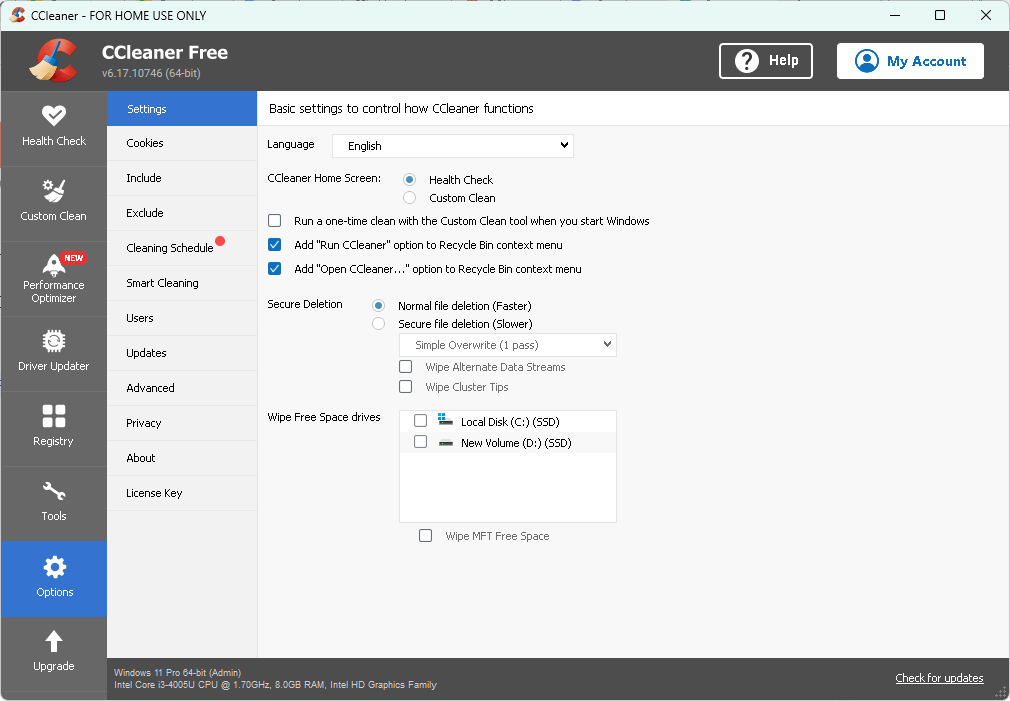The height and width of the screenshot is (701, 1010).
Task: Open My Account
Action: tap(910, 61)
